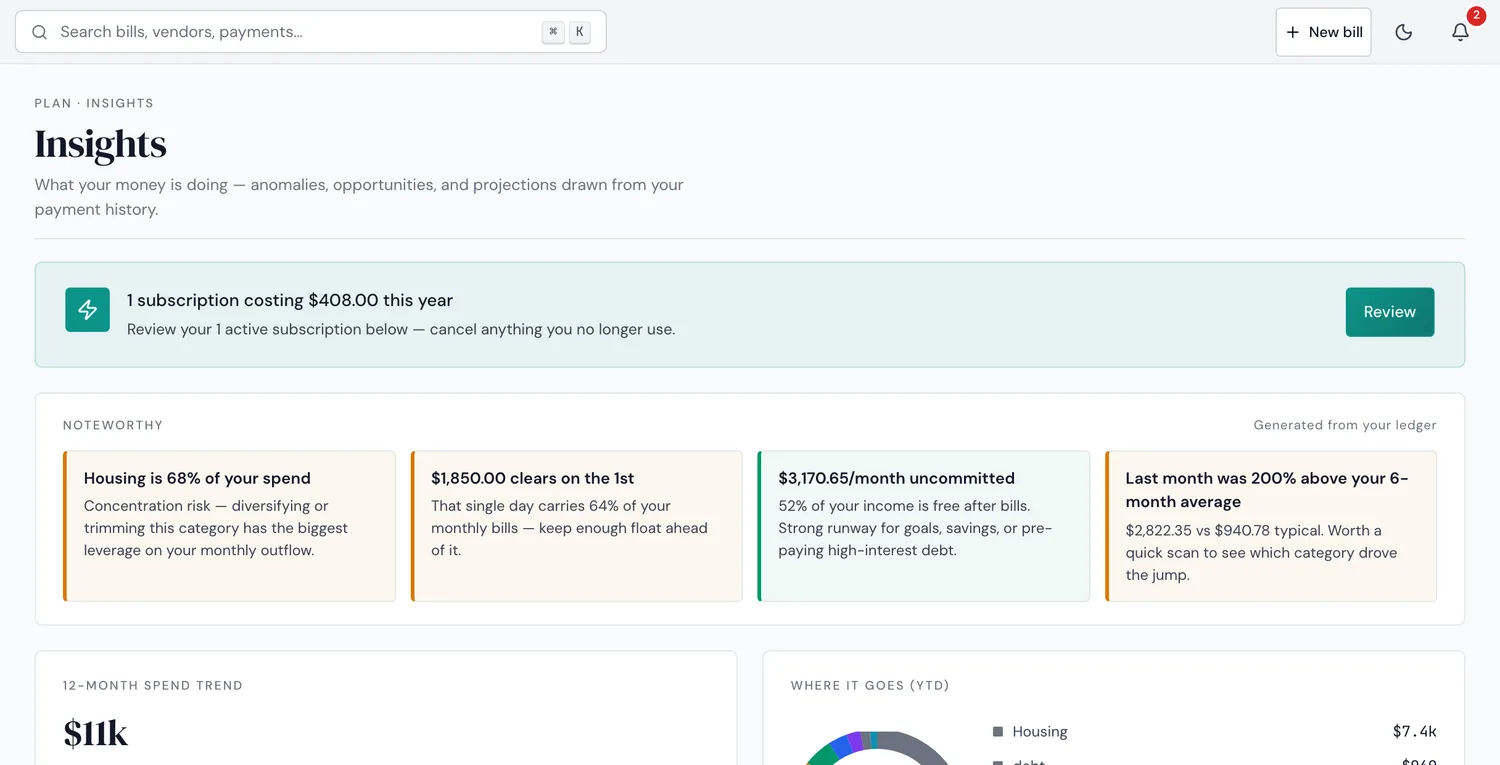Click the NOTEWORTHY section label

pyautogui.click(x=113, y=425)
